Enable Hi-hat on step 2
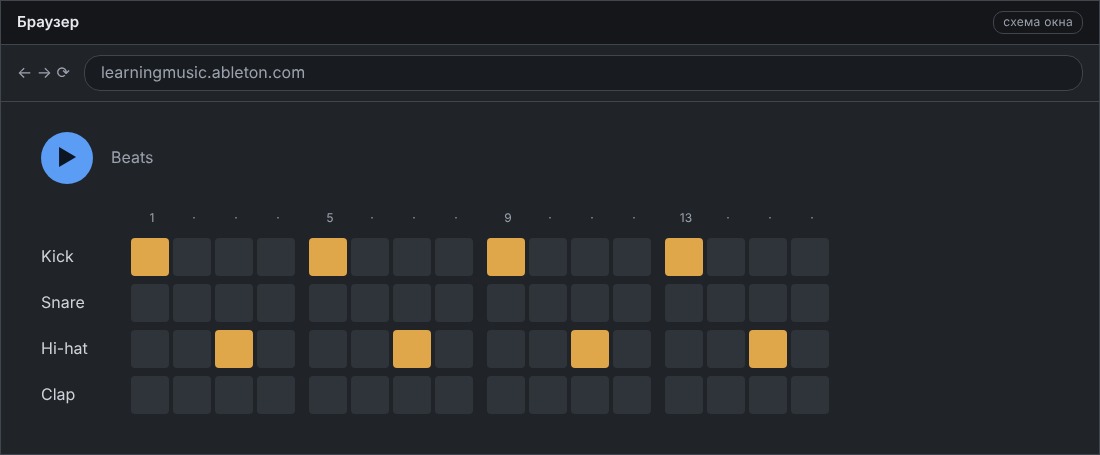 (x=192, y=349)
